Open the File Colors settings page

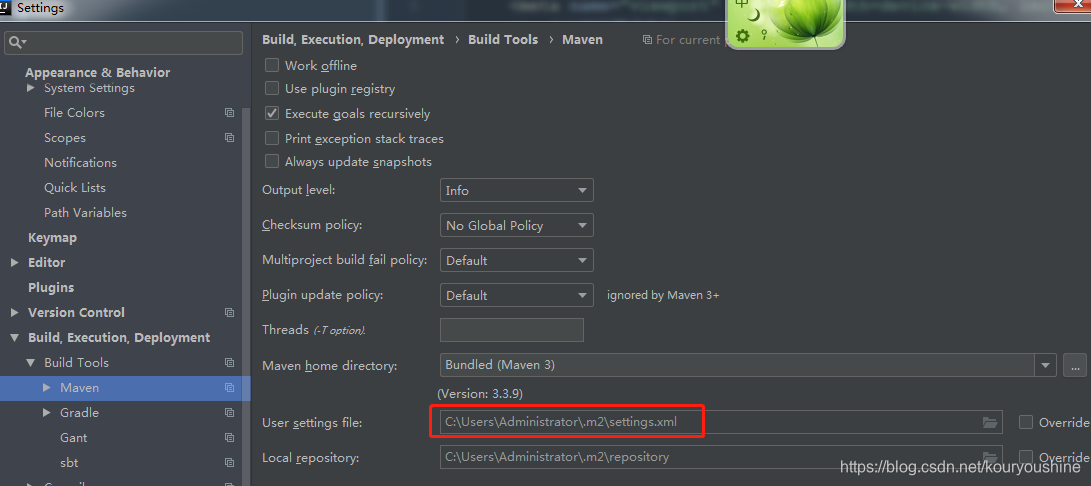coord(74,113)
